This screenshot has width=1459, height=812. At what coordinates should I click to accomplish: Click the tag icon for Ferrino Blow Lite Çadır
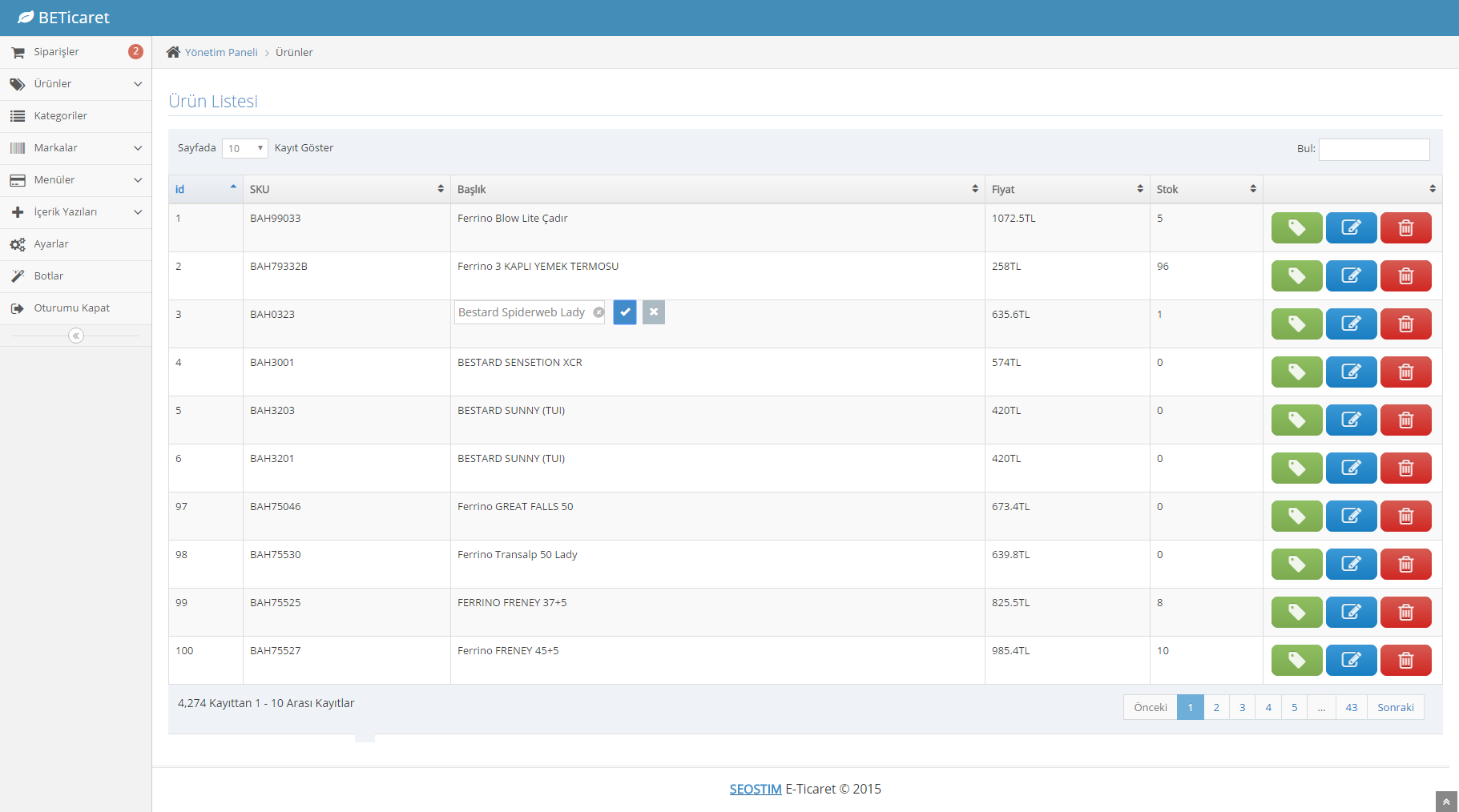coord(1296,227)
